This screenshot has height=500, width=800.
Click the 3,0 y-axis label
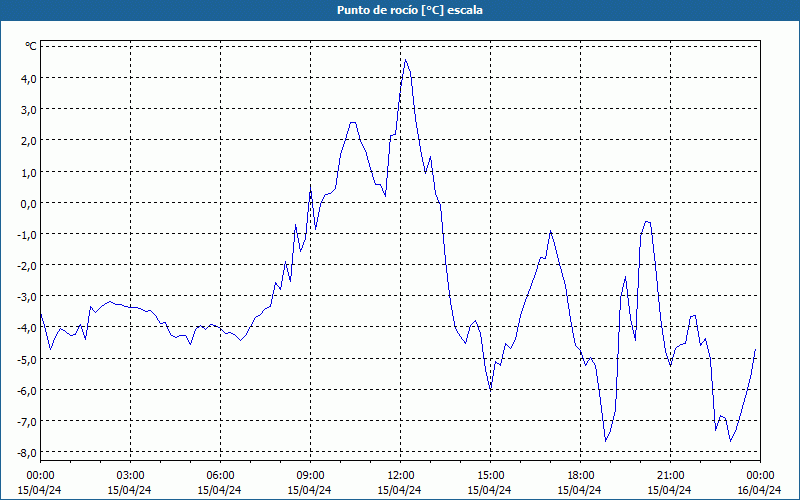[29, 109]
